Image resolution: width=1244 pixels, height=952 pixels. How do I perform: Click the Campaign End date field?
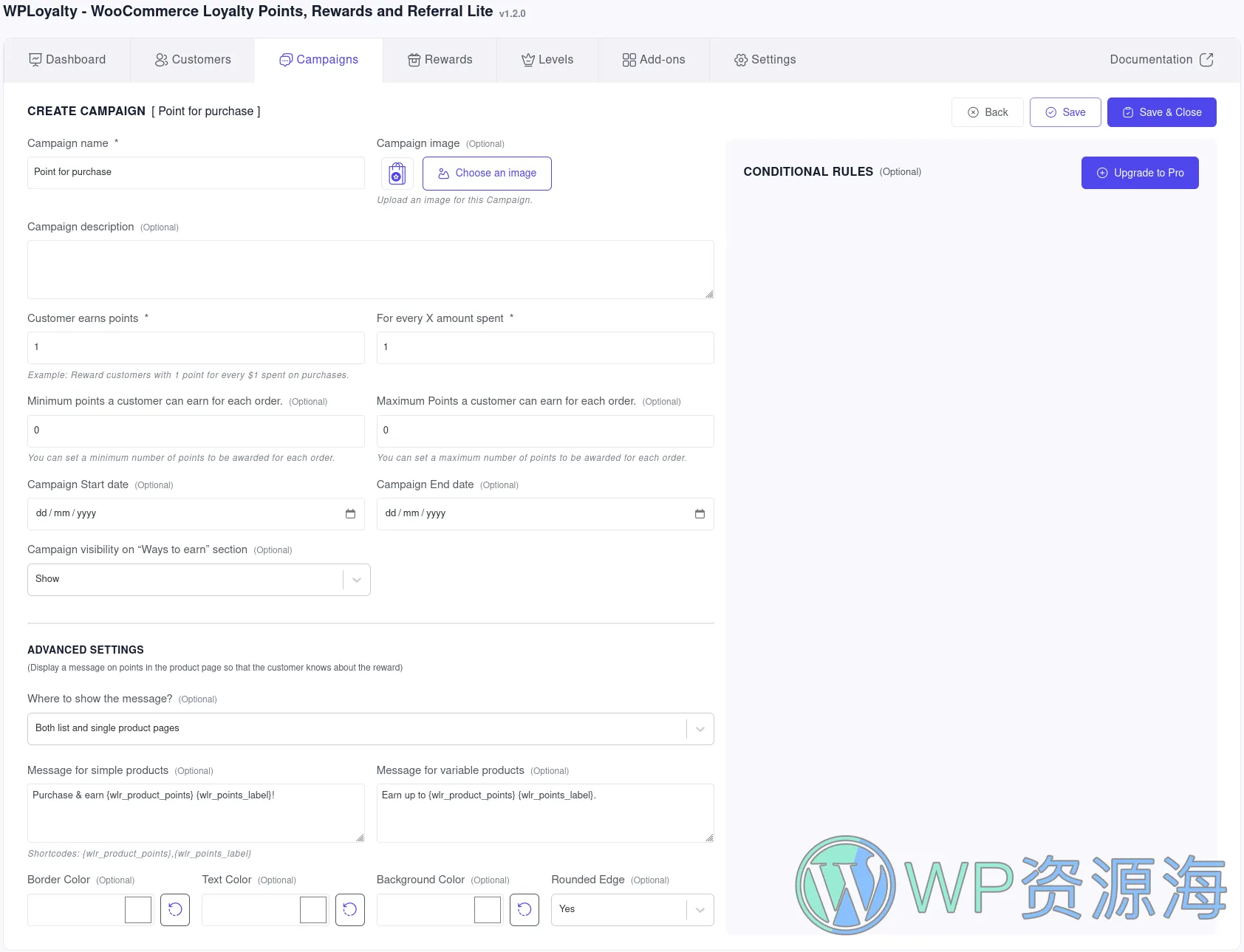point(545,514)
